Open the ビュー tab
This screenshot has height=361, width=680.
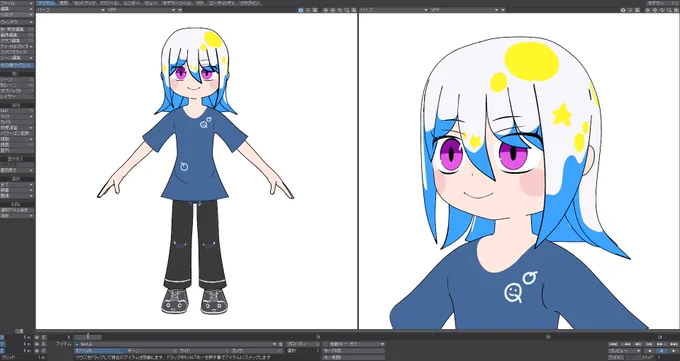(150, 3)
